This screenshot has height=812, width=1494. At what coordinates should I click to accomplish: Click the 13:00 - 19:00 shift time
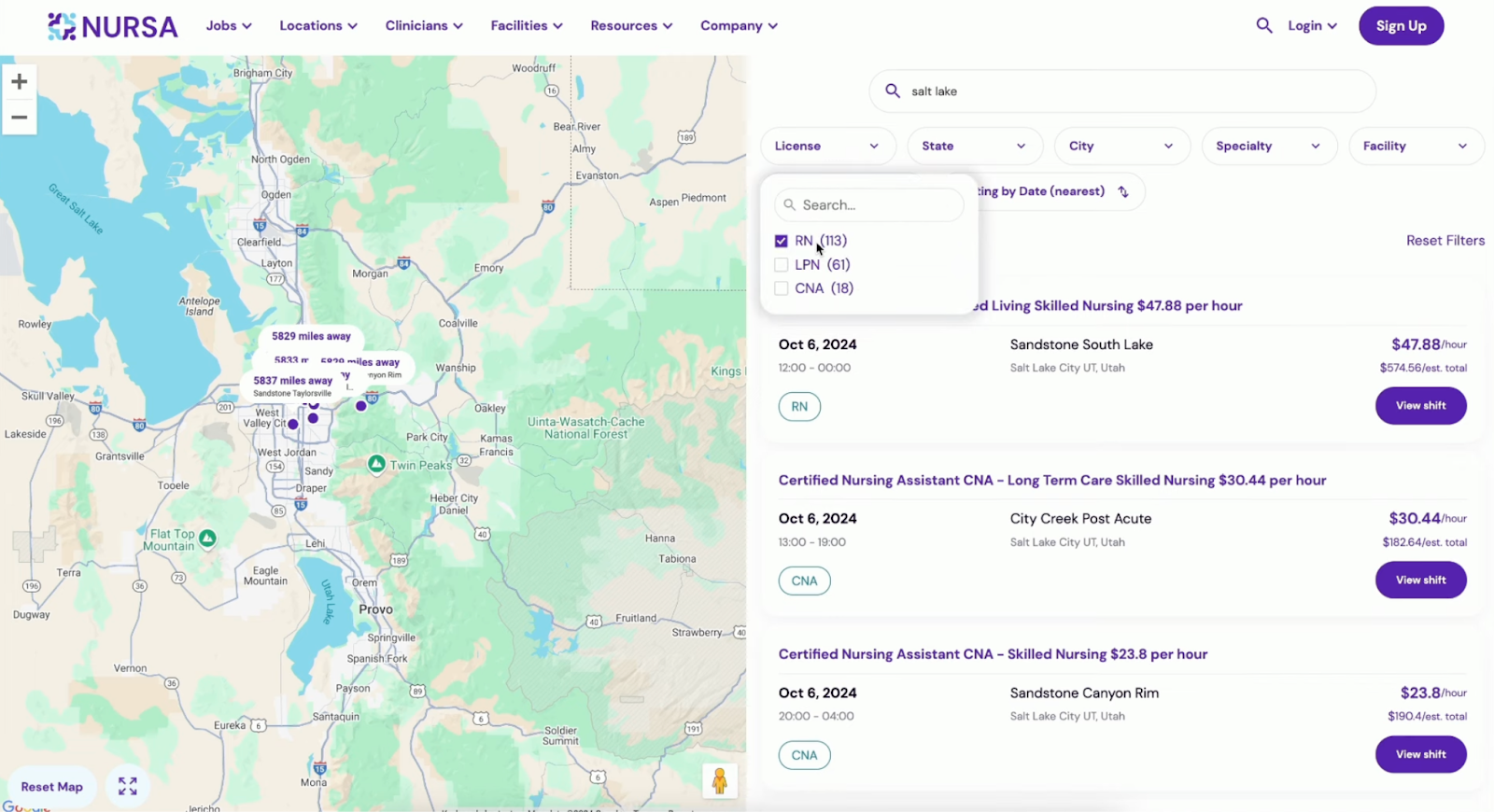pyautogui.click(x=811, y=542)
